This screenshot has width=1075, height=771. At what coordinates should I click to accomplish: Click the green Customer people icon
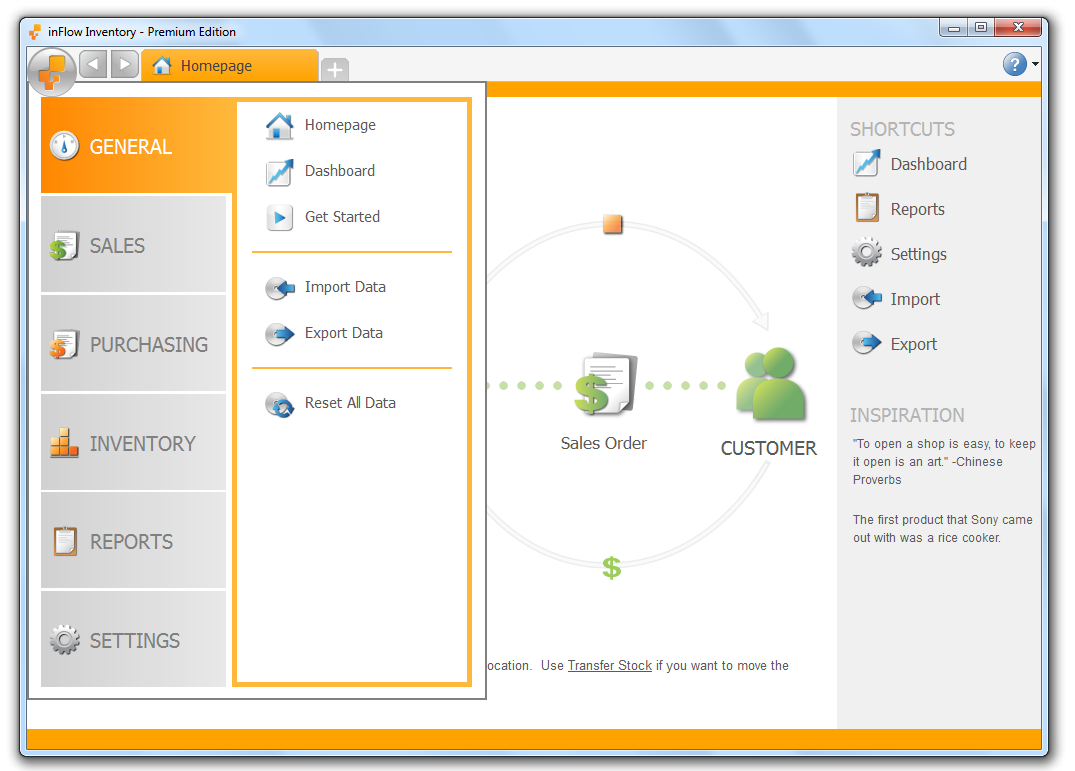(771, 383)
